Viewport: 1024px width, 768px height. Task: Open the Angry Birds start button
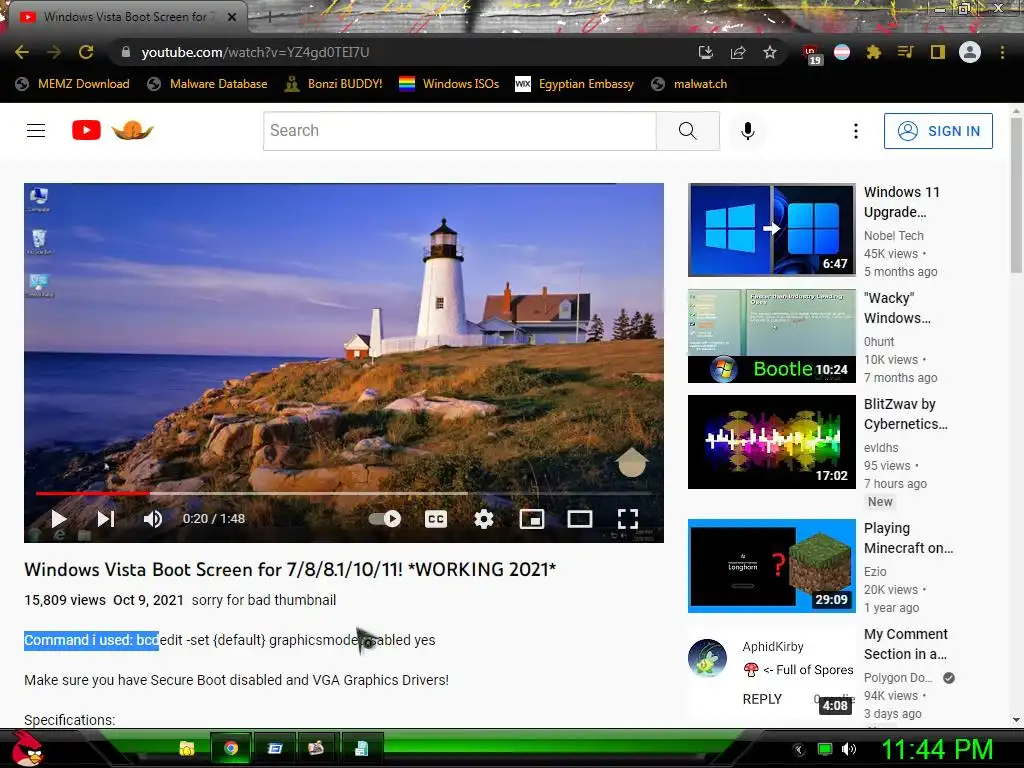point(27,748)
